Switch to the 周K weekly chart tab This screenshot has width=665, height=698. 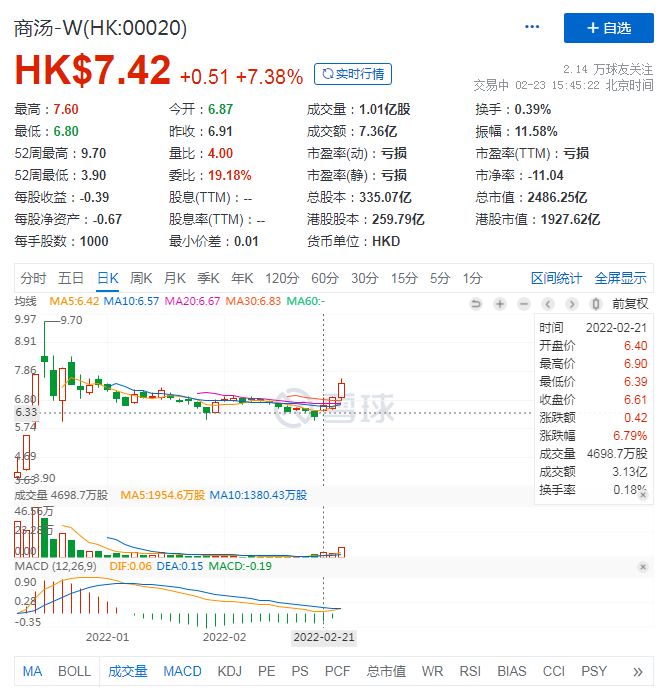pos(141,278)
